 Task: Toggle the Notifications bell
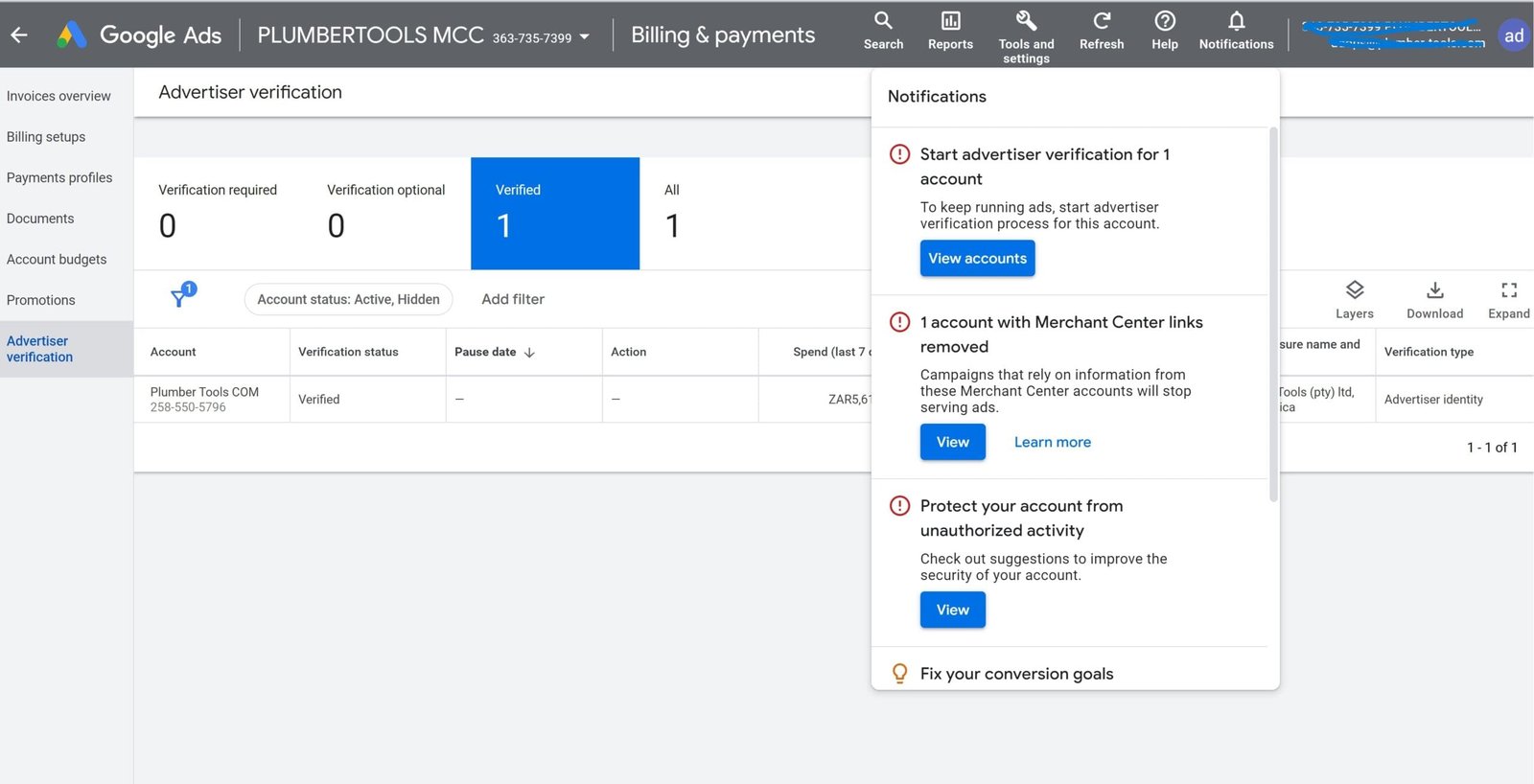(x=1236, y=31)
